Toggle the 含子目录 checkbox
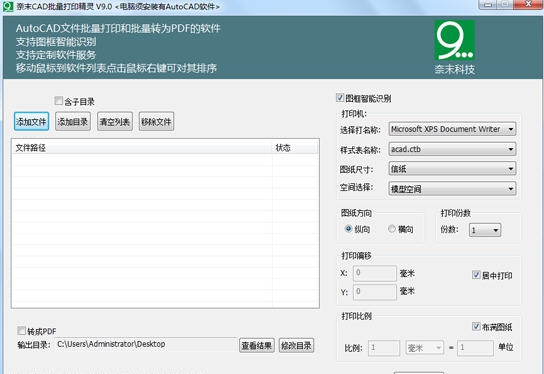544x374 pixels. pyautogui.click(x=58, y=101)
